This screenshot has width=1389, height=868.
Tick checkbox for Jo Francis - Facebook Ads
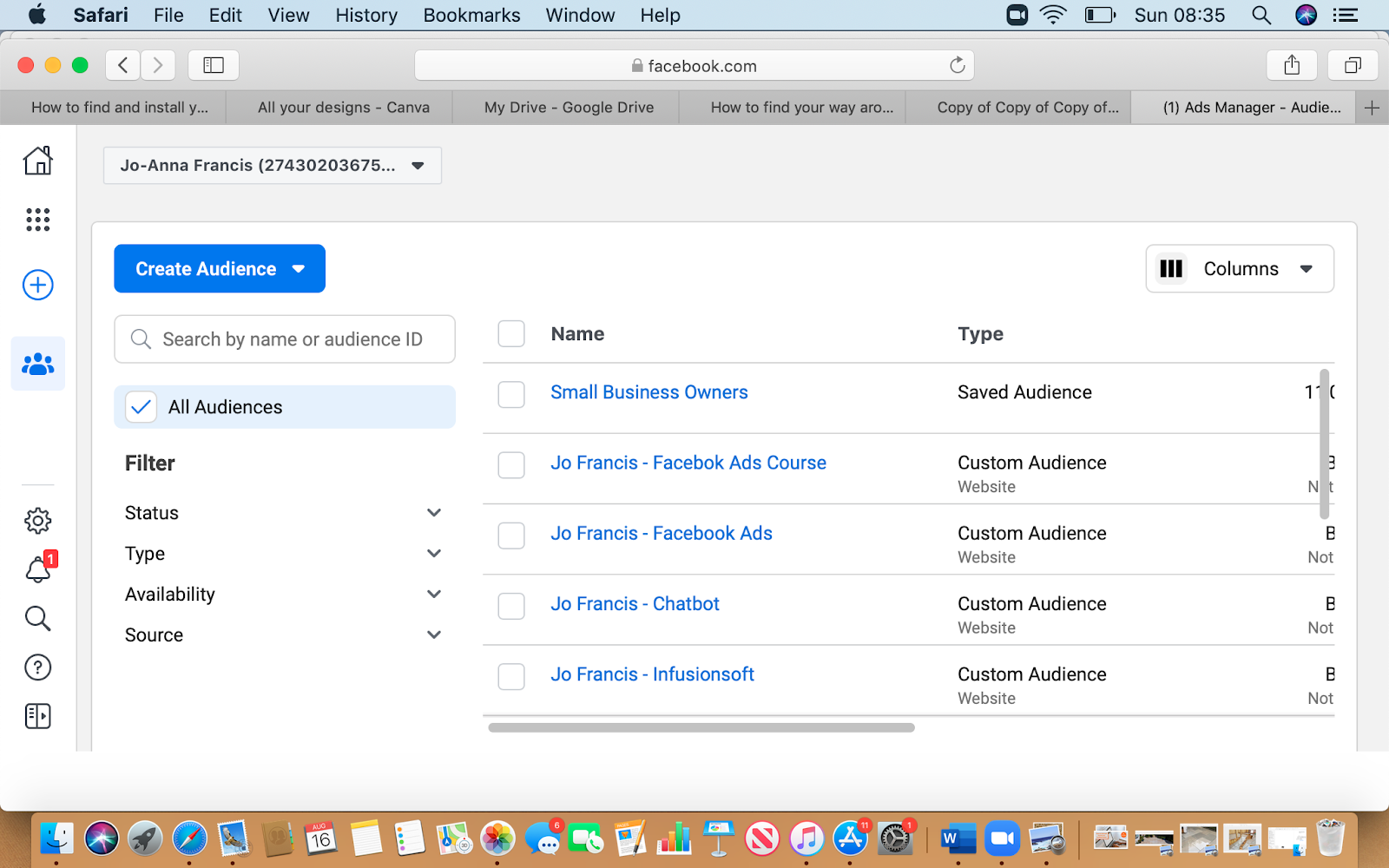[x=511, y=536]
